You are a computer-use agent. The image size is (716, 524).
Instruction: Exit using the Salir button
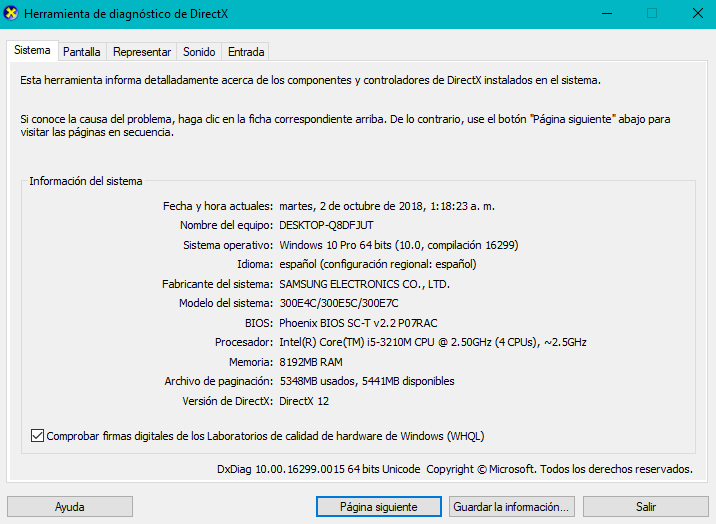click(645, 507)
